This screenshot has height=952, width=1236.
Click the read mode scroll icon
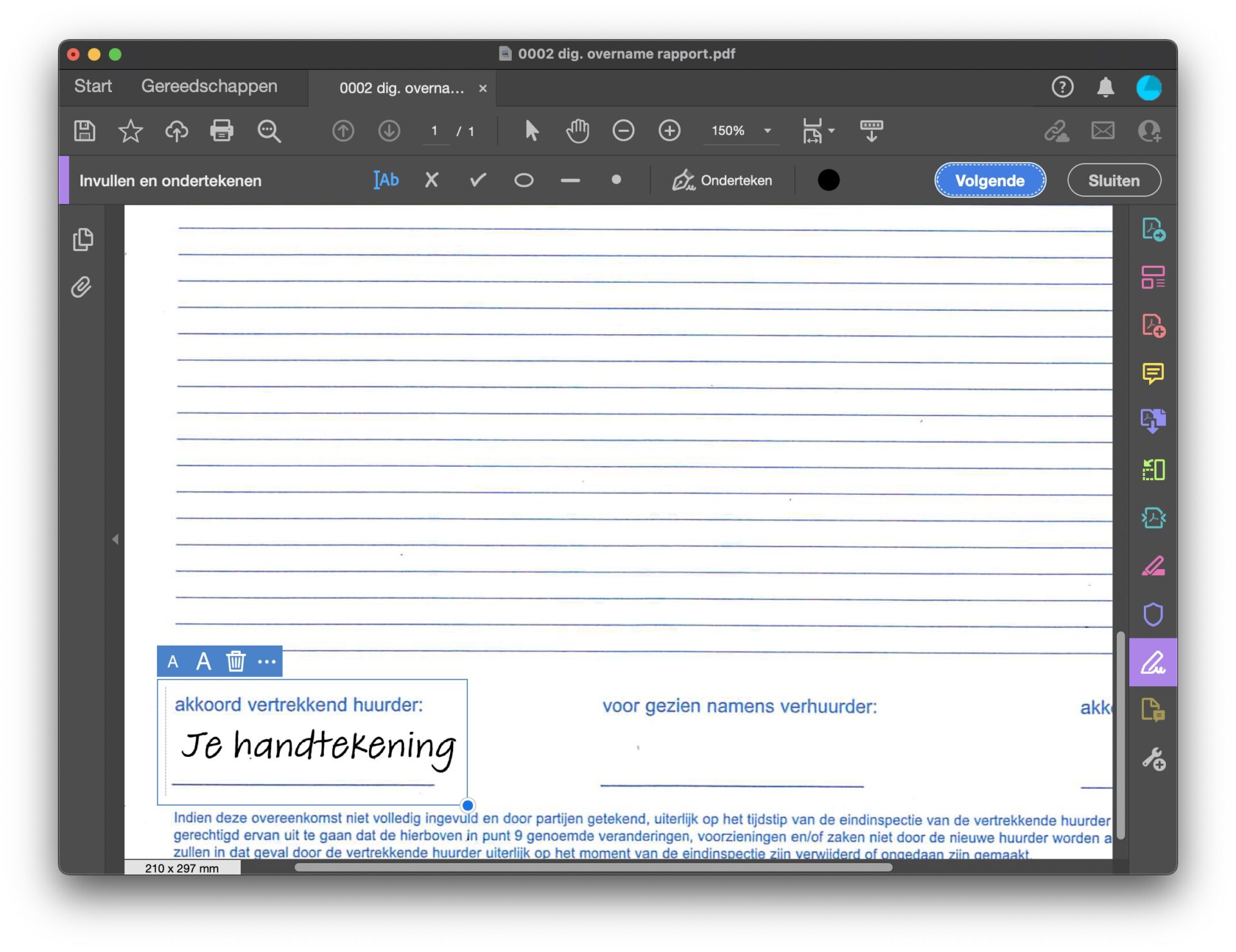point(872,131)
